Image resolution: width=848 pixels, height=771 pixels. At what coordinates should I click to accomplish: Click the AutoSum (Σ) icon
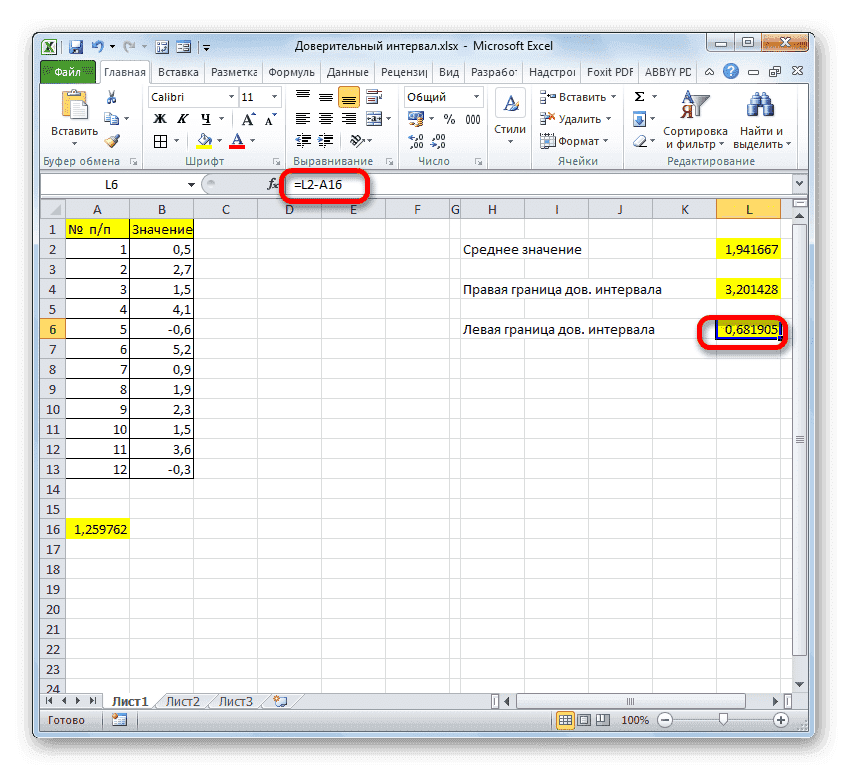(x=638, y=95)
